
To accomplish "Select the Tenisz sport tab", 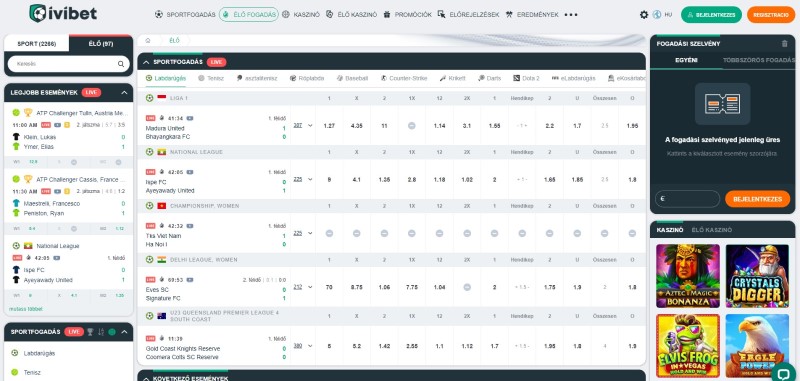I will (x=211, y=78).
